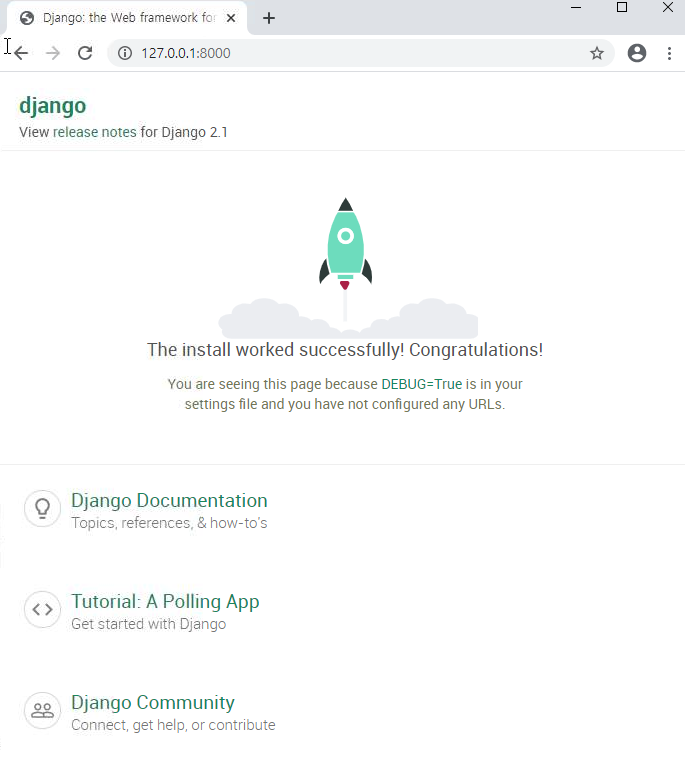Maximize the browser window
The width and height of the screenshot is (685, 780).
[622, 7]
